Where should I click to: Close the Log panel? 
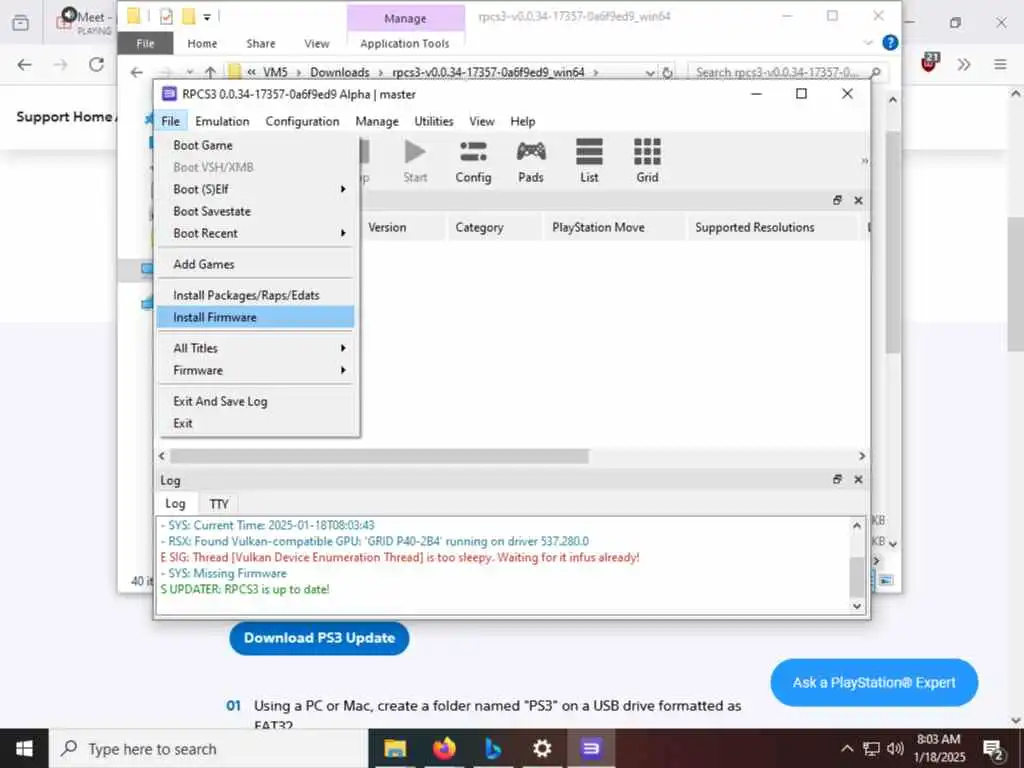(858, 479)
